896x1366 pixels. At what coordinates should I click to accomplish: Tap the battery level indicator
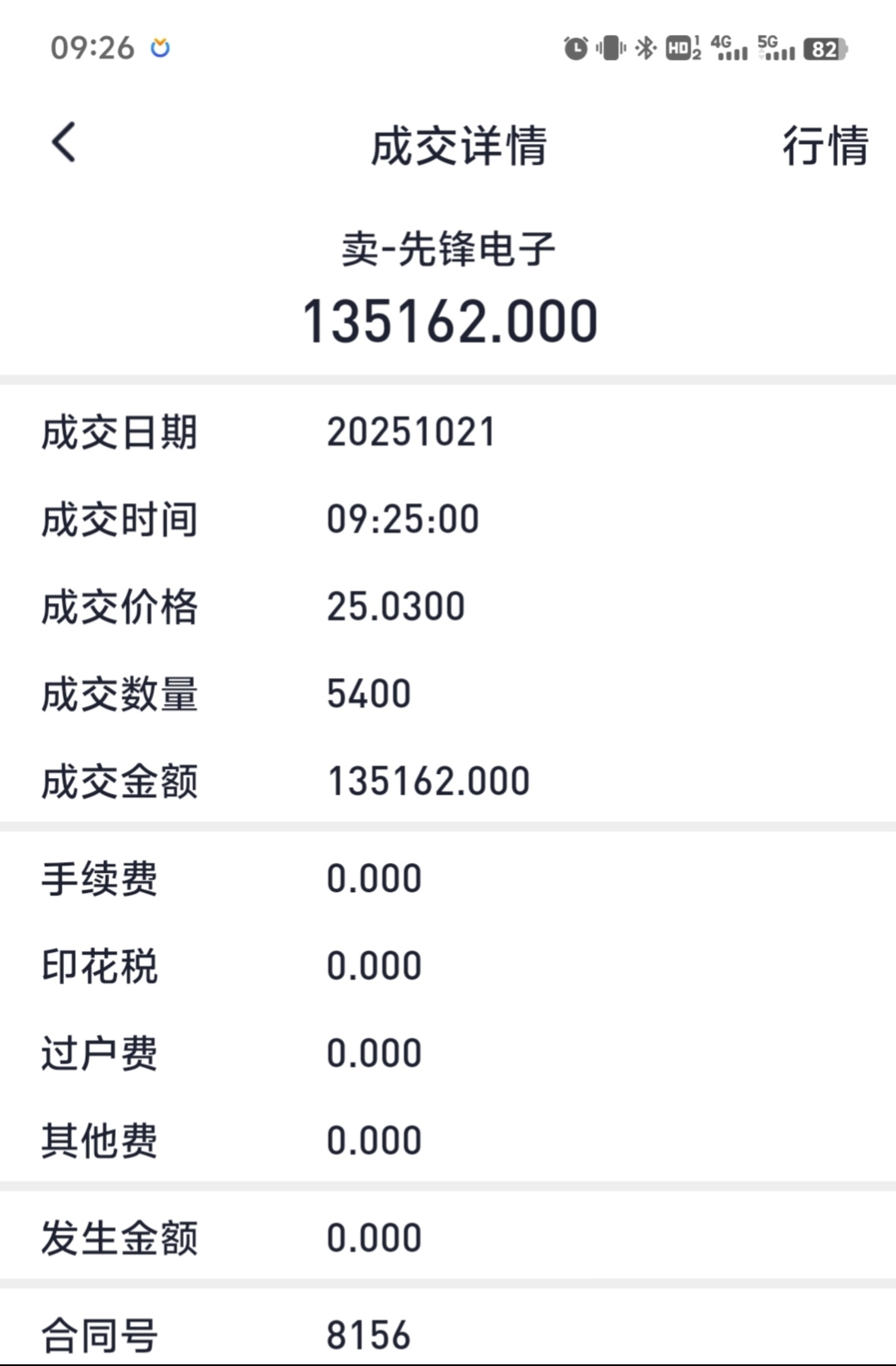pyautogui.click(x=825, y=49)
